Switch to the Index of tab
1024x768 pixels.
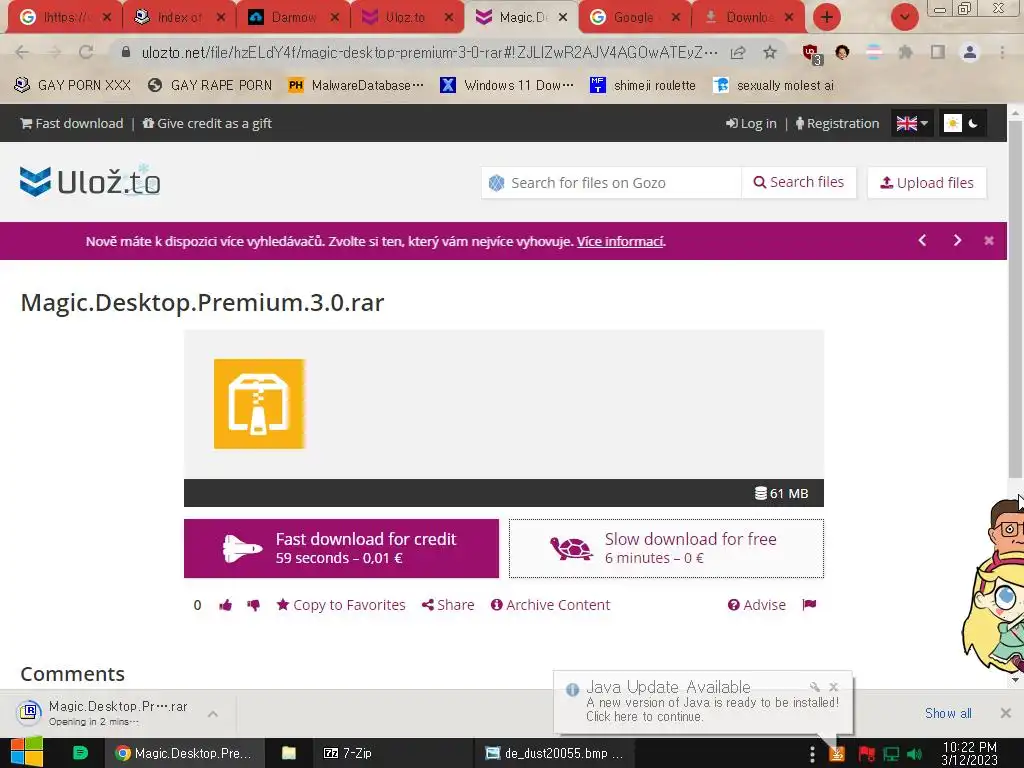[179, 18]
